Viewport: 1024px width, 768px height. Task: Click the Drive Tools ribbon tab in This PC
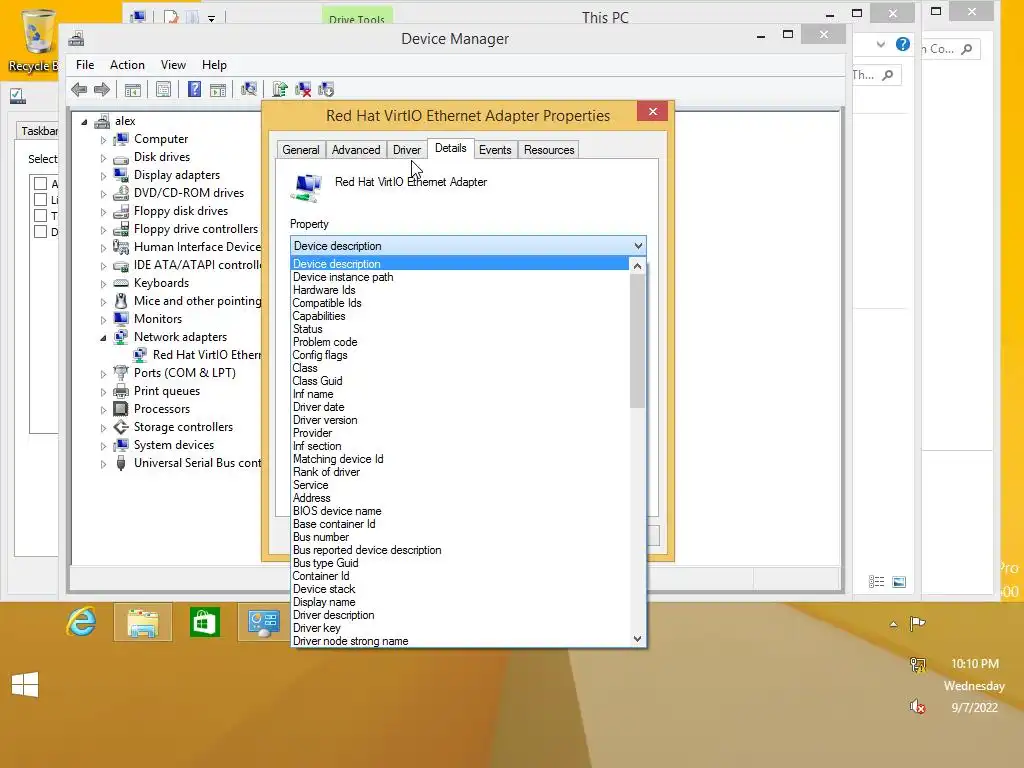tap(357, 17)
